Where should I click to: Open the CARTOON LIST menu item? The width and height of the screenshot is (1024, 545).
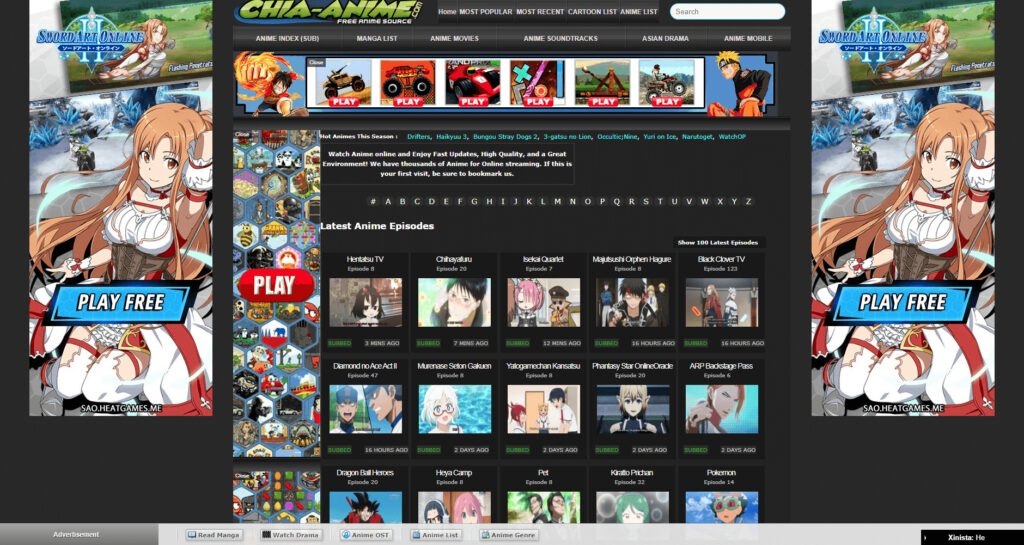(x=592, y=12)
